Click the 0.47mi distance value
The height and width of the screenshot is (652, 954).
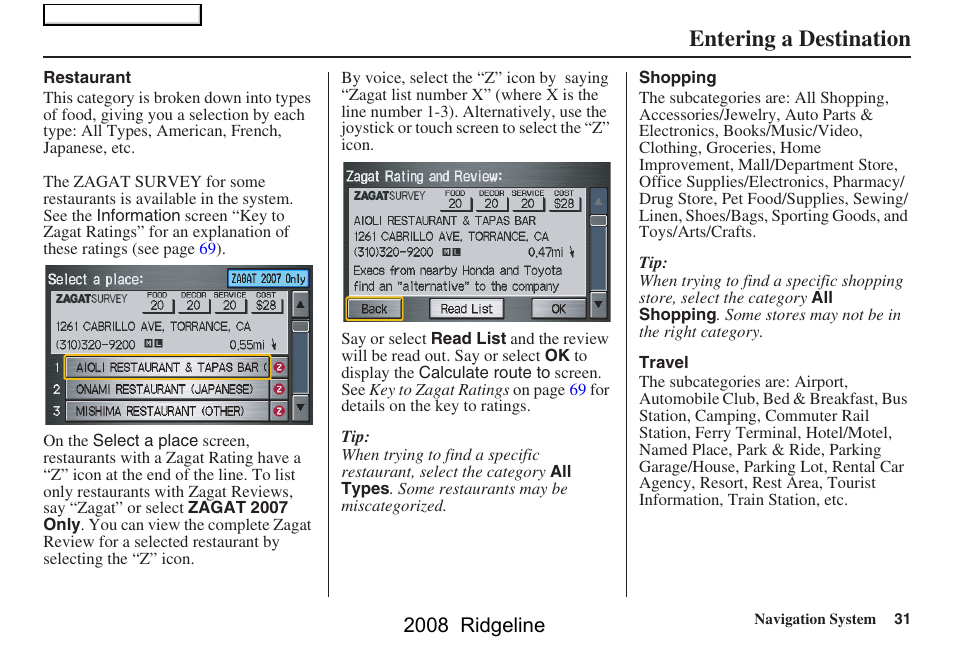545,252
